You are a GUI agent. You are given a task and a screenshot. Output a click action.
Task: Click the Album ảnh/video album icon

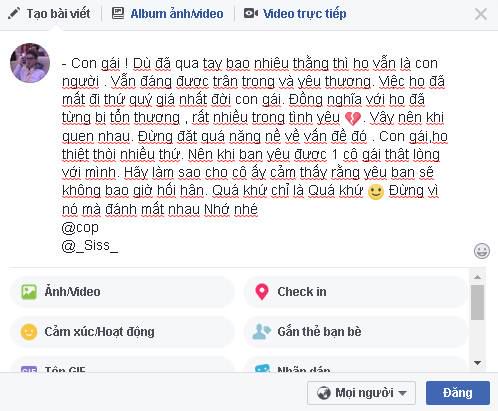click(118, 13)
